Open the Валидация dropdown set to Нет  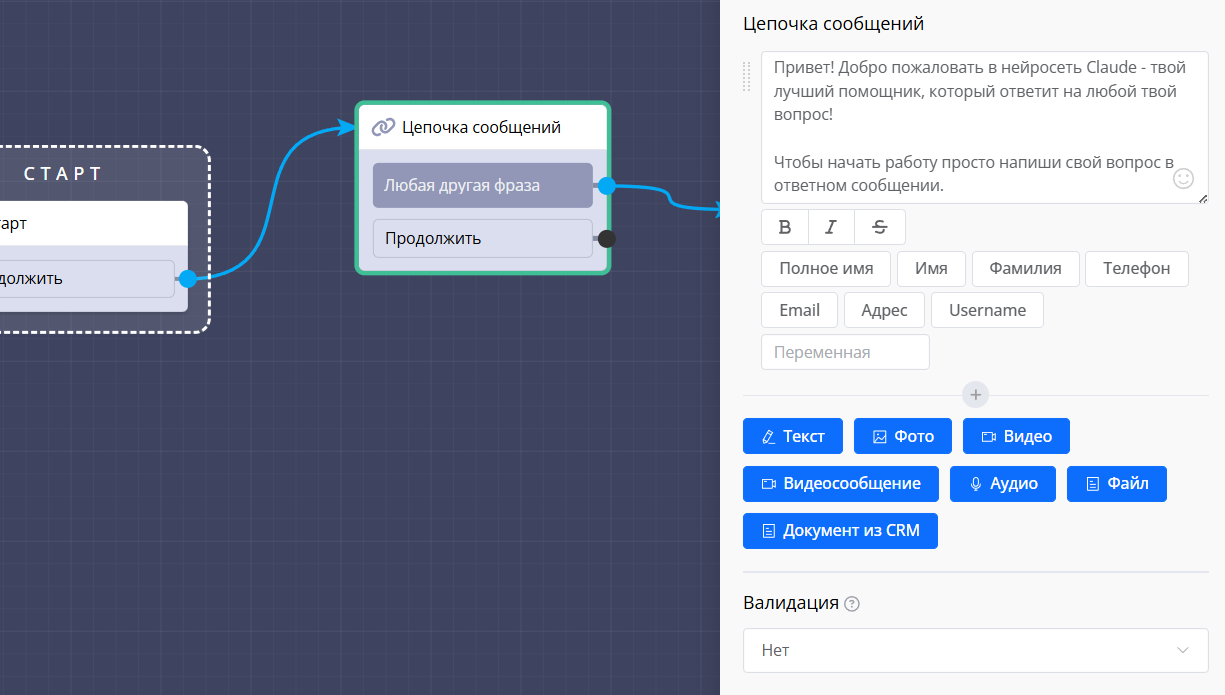pos(975,650)
